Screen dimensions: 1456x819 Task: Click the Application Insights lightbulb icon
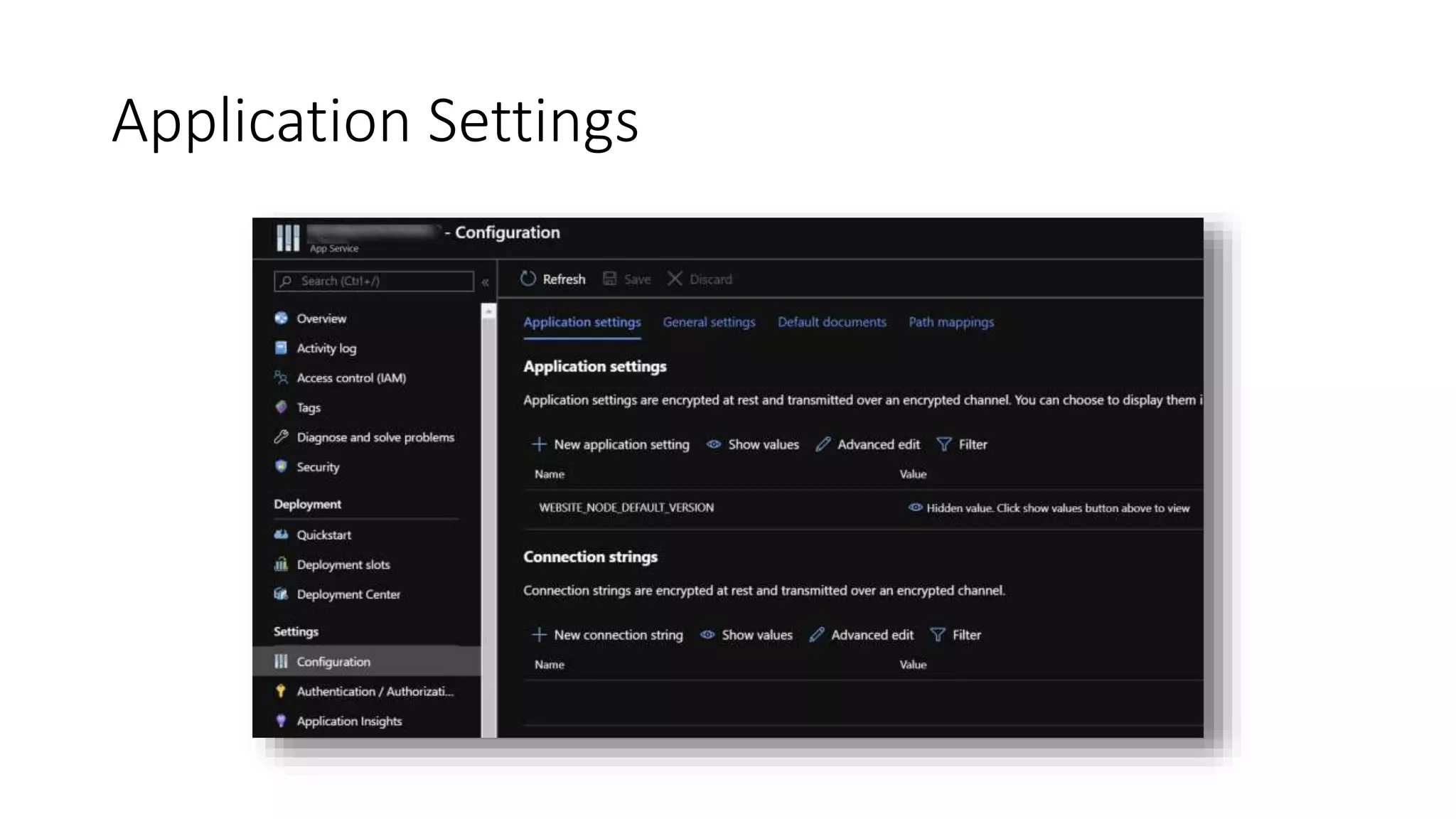281,721
